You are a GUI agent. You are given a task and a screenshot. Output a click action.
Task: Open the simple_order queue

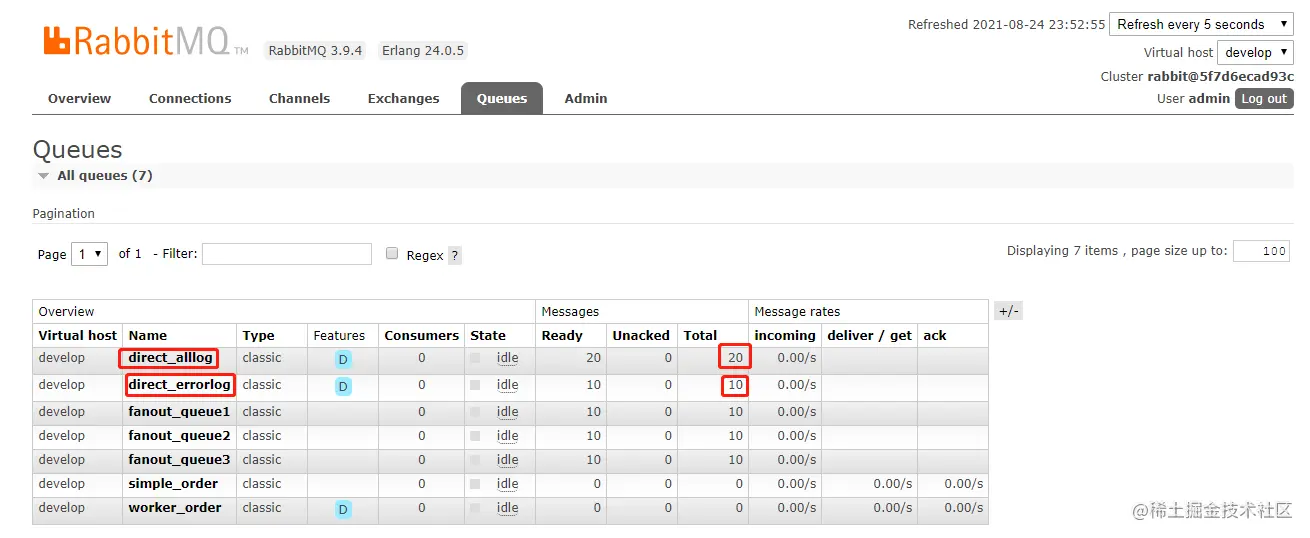[x=173, y=484]
